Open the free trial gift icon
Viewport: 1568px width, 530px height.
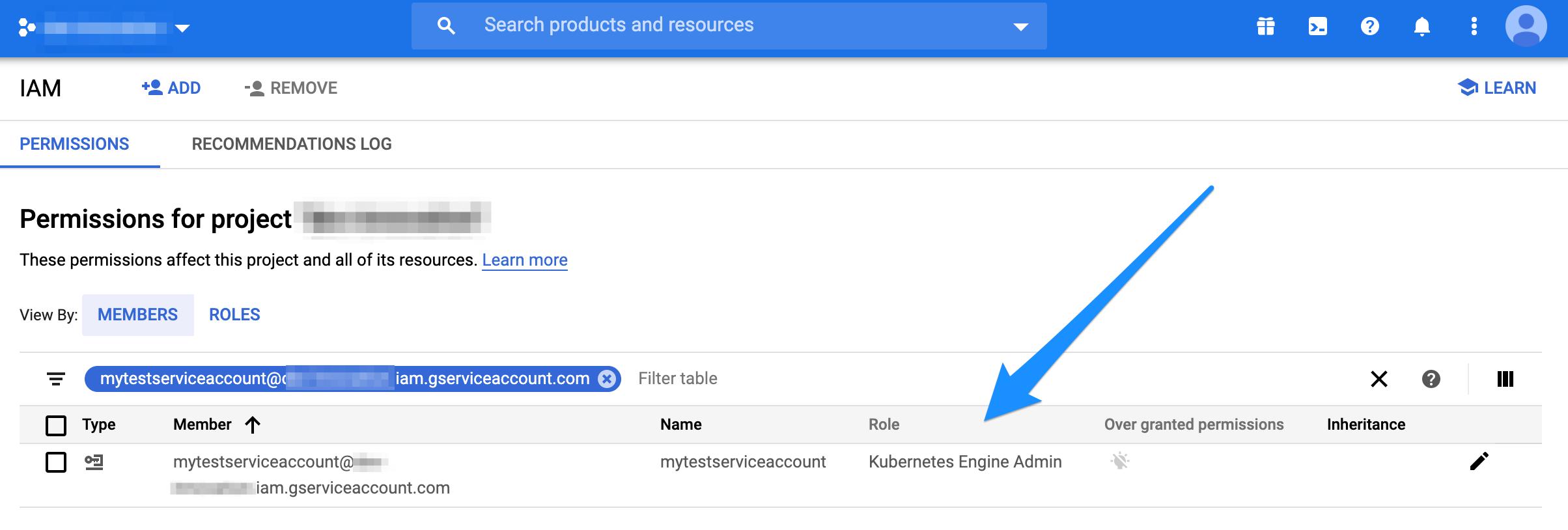click(1265, 27)
